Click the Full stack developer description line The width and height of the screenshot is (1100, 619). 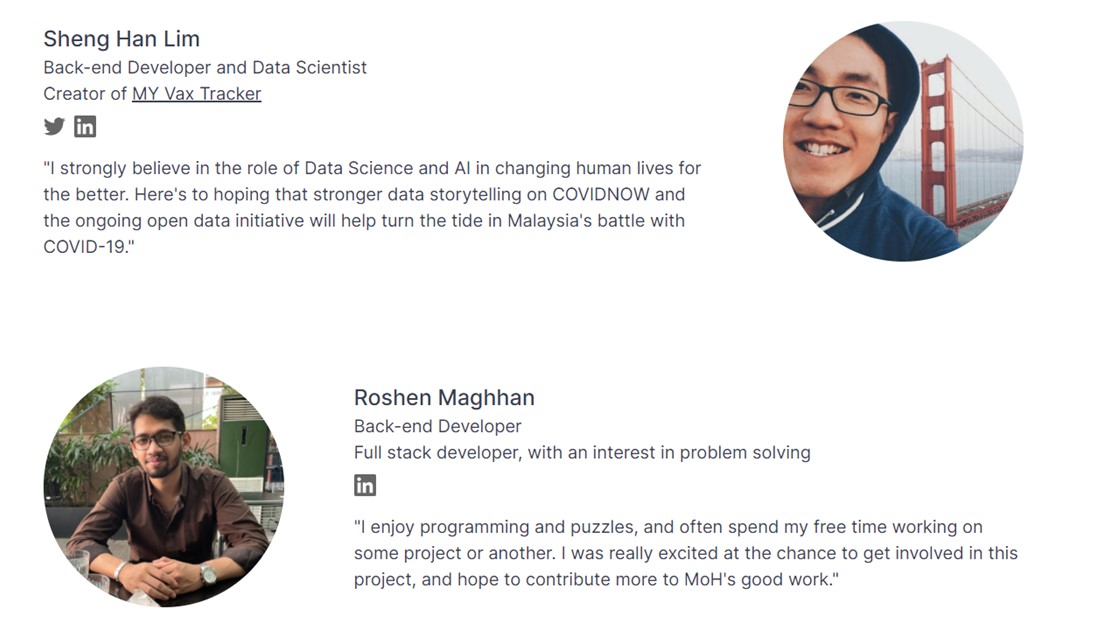(x=582, y=452)
